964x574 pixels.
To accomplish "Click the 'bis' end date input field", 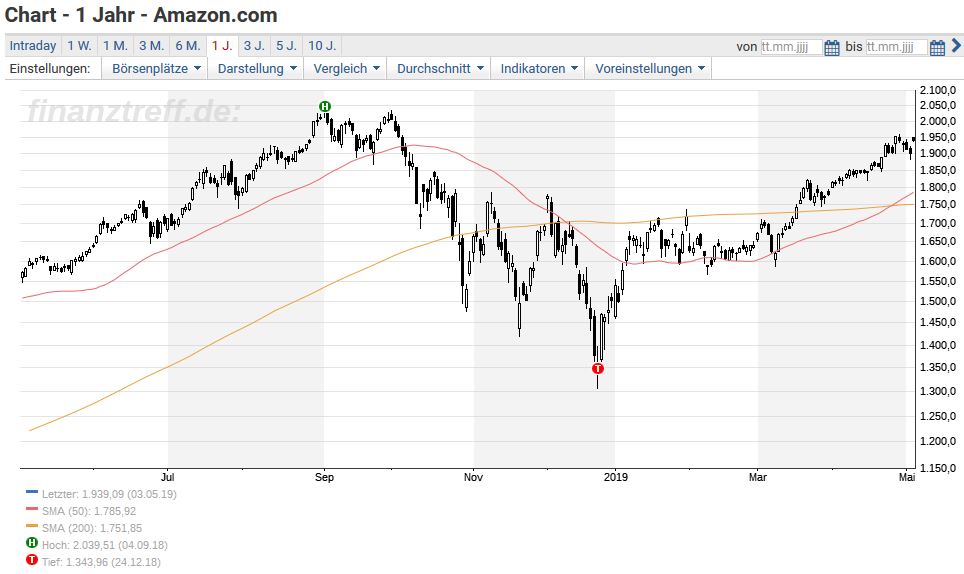I will (896, 47).
